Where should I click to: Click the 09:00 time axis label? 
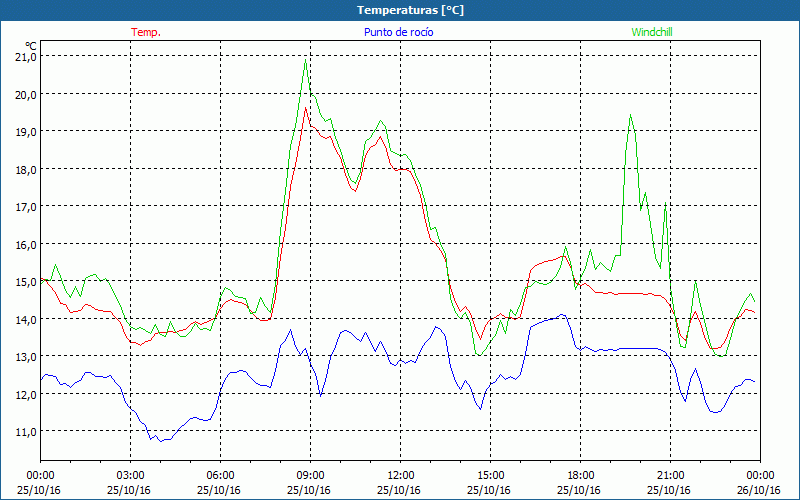click(310, 475)
